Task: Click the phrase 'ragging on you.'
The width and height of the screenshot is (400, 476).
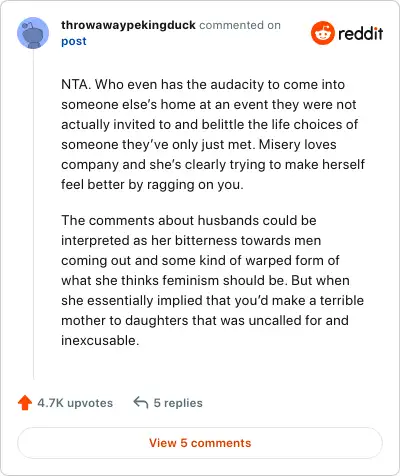Action: [x=195, y=184]
